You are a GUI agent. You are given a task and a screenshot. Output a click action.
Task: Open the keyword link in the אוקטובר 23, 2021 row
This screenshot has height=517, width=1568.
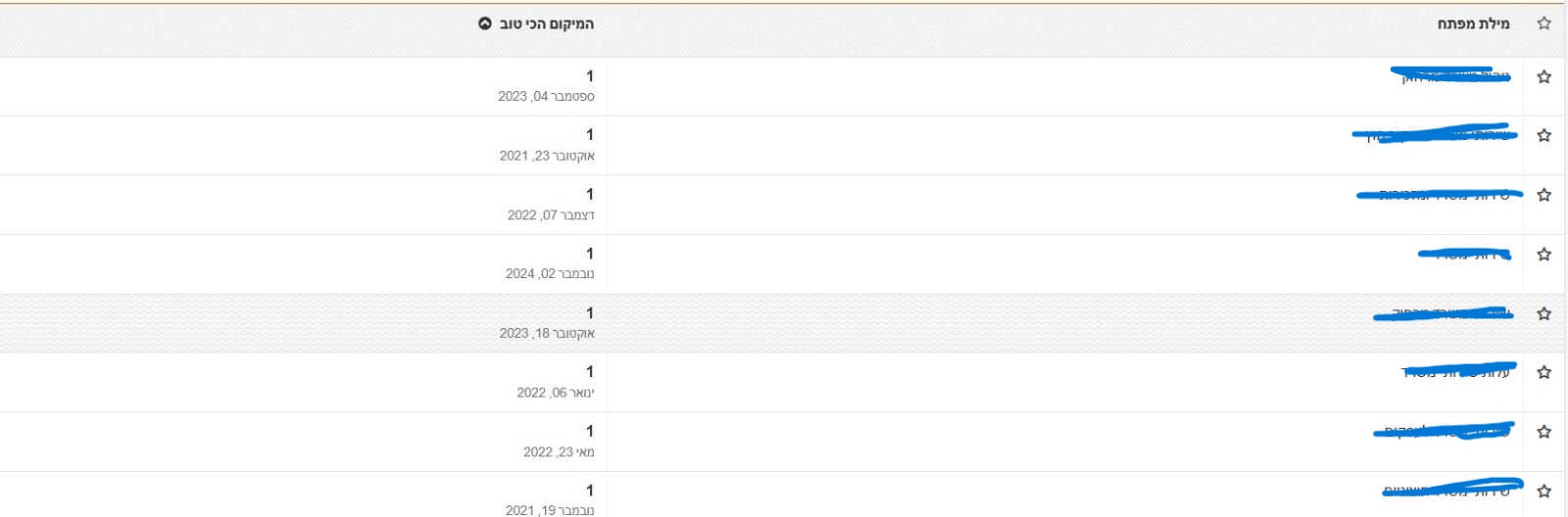click(1438, 135)
